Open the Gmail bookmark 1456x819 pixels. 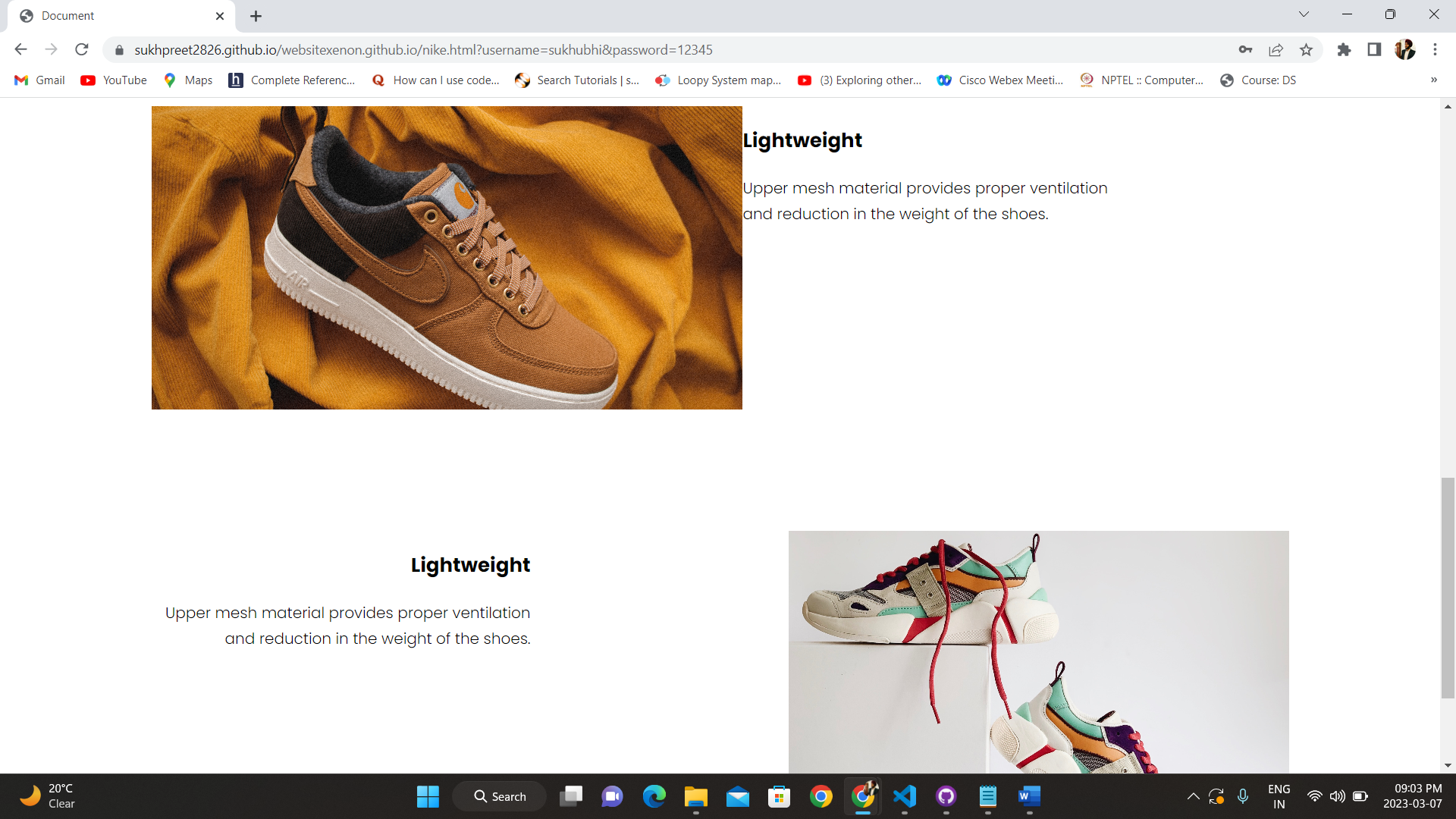[x=40, y=80]
